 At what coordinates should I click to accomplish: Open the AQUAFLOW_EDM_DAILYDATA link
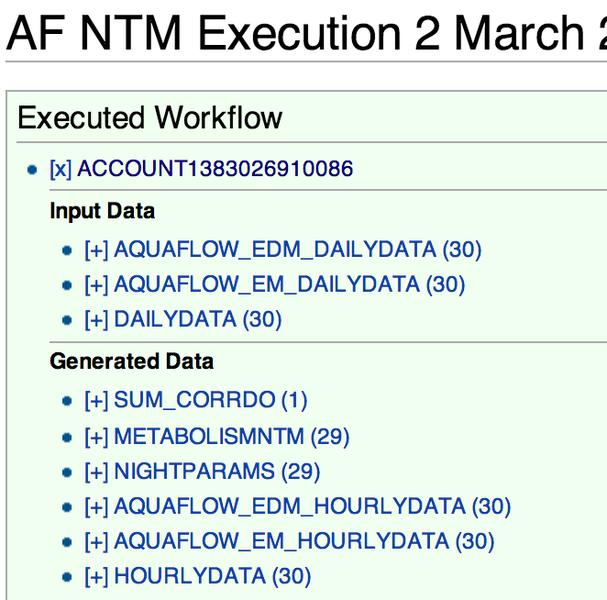(x=275, y=249)
